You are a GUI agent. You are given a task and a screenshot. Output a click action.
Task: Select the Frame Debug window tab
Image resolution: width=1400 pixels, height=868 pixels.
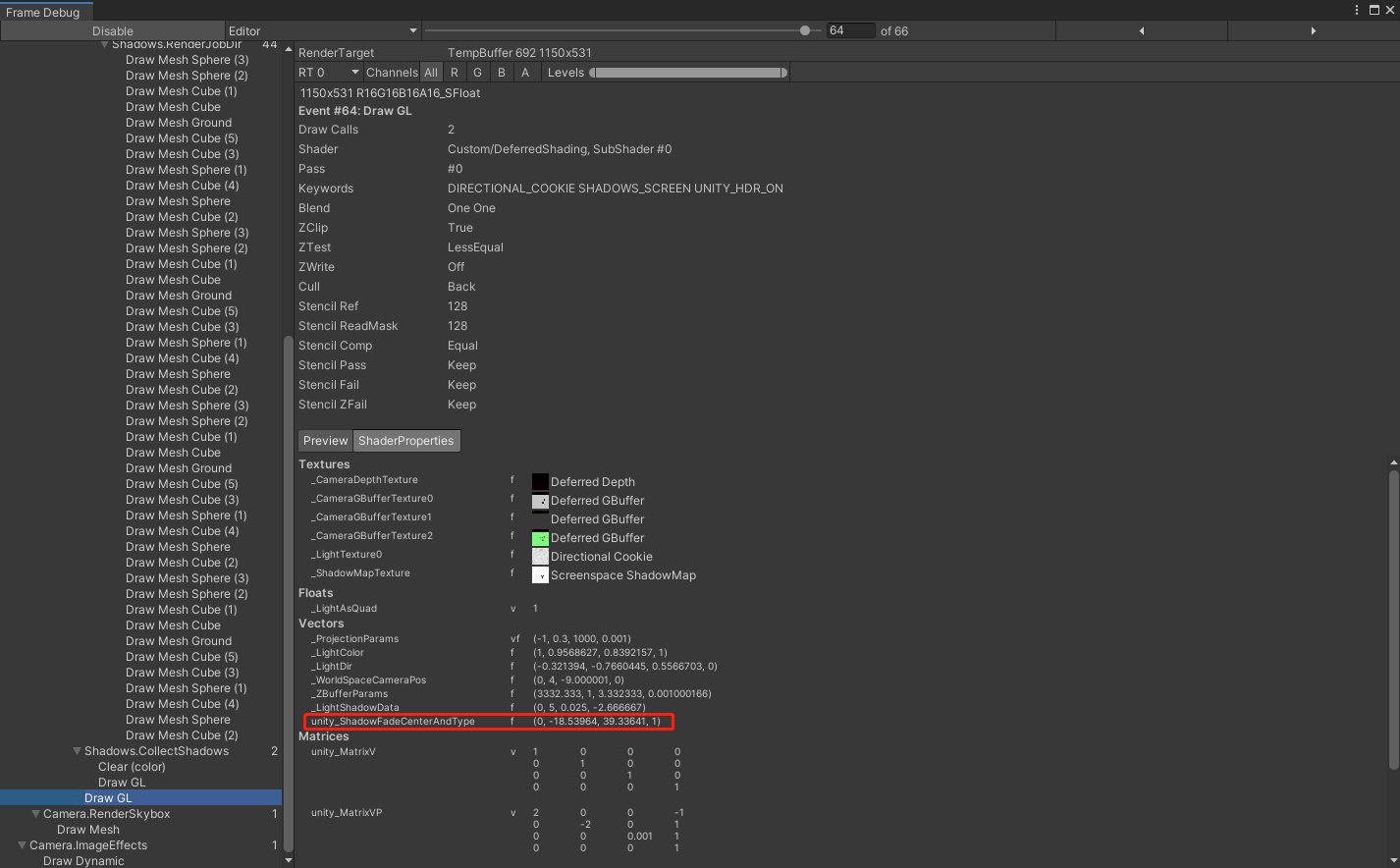pos(43,13)
